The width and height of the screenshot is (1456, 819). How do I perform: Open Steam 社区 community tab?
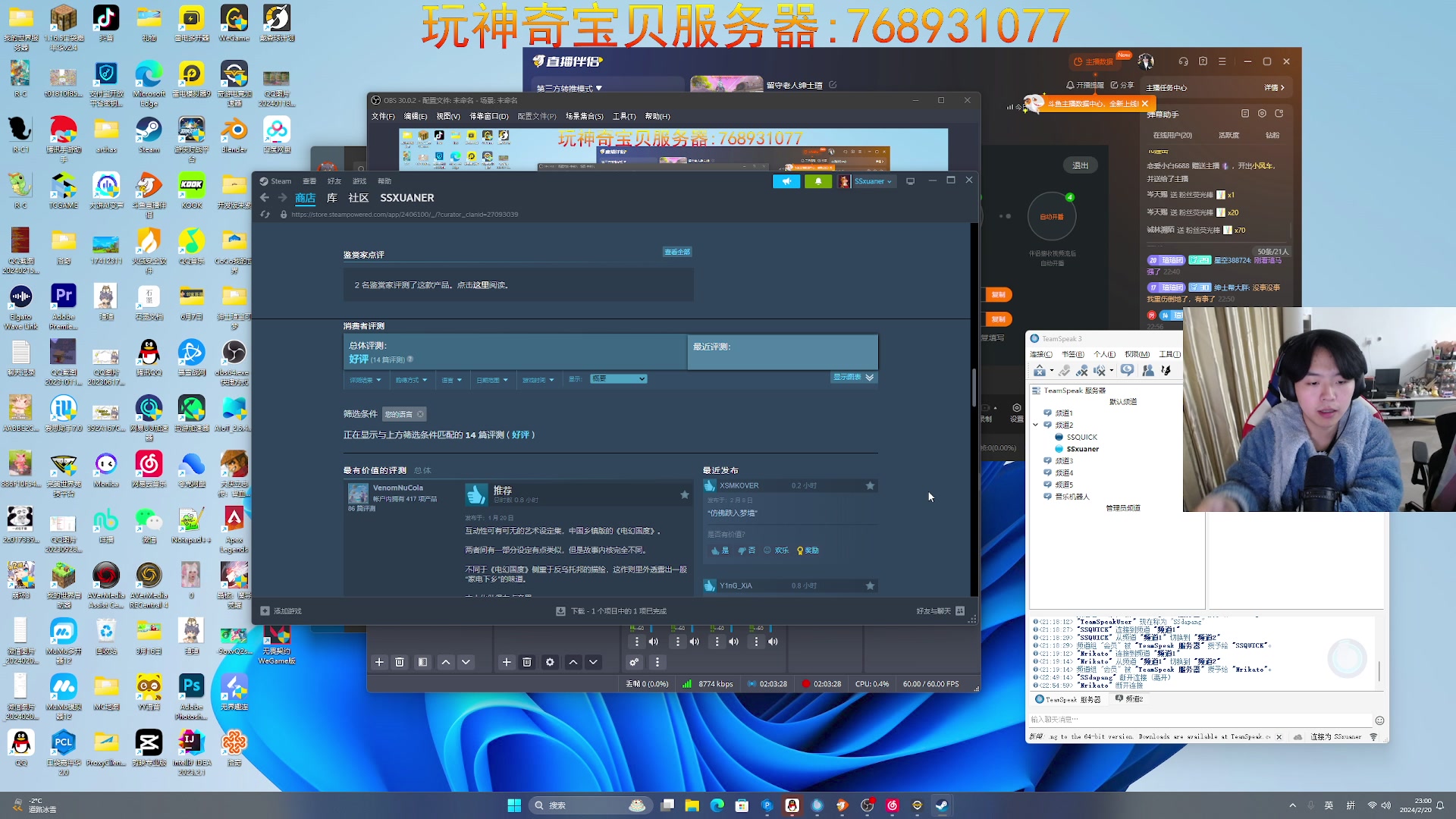358,198
